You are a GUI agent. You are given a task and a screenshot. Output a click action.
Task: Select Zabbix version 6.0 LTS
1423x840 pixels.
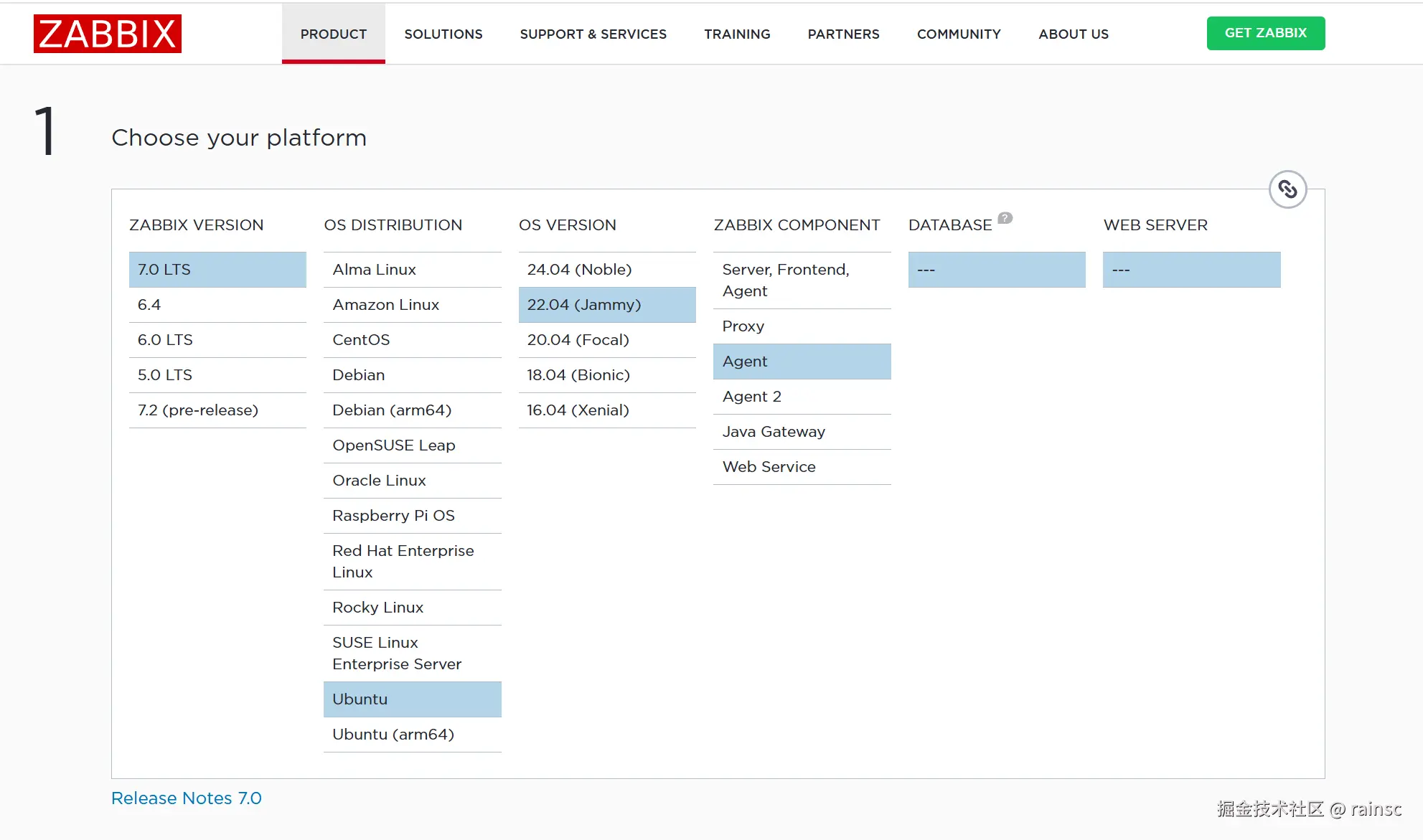point(217,340)
